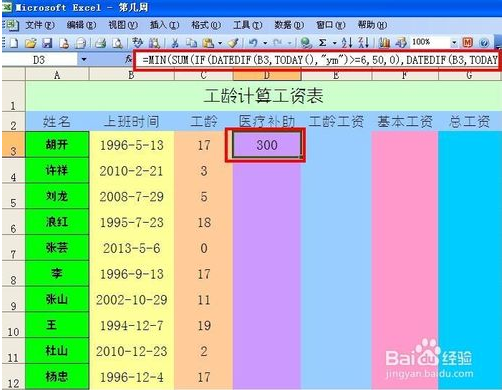Click the Cut scissors icon
The image size is (503, 390).
pos(175,43)
